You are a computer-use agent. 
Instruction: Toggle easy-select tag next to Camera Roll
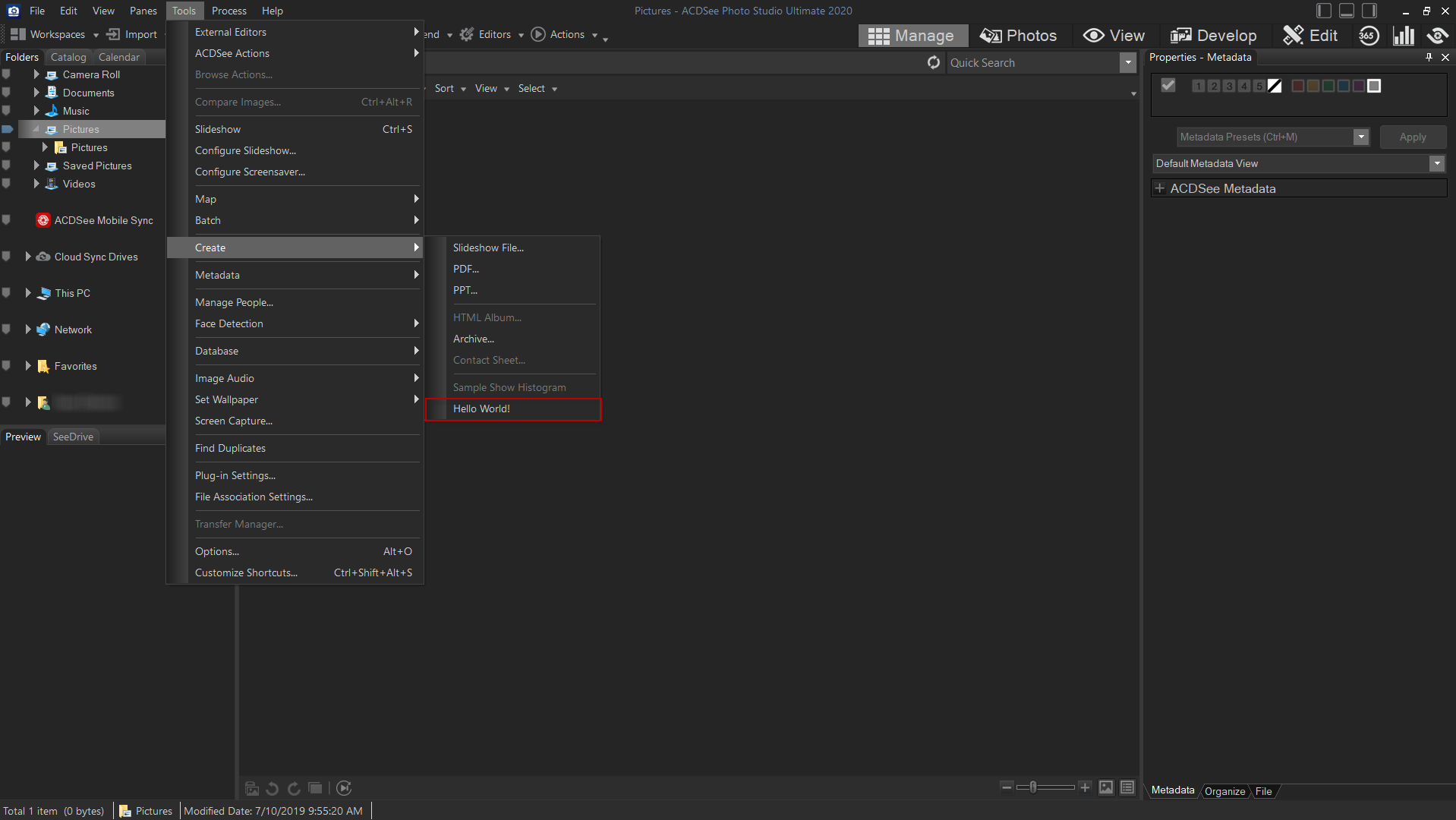click(7, 74)
